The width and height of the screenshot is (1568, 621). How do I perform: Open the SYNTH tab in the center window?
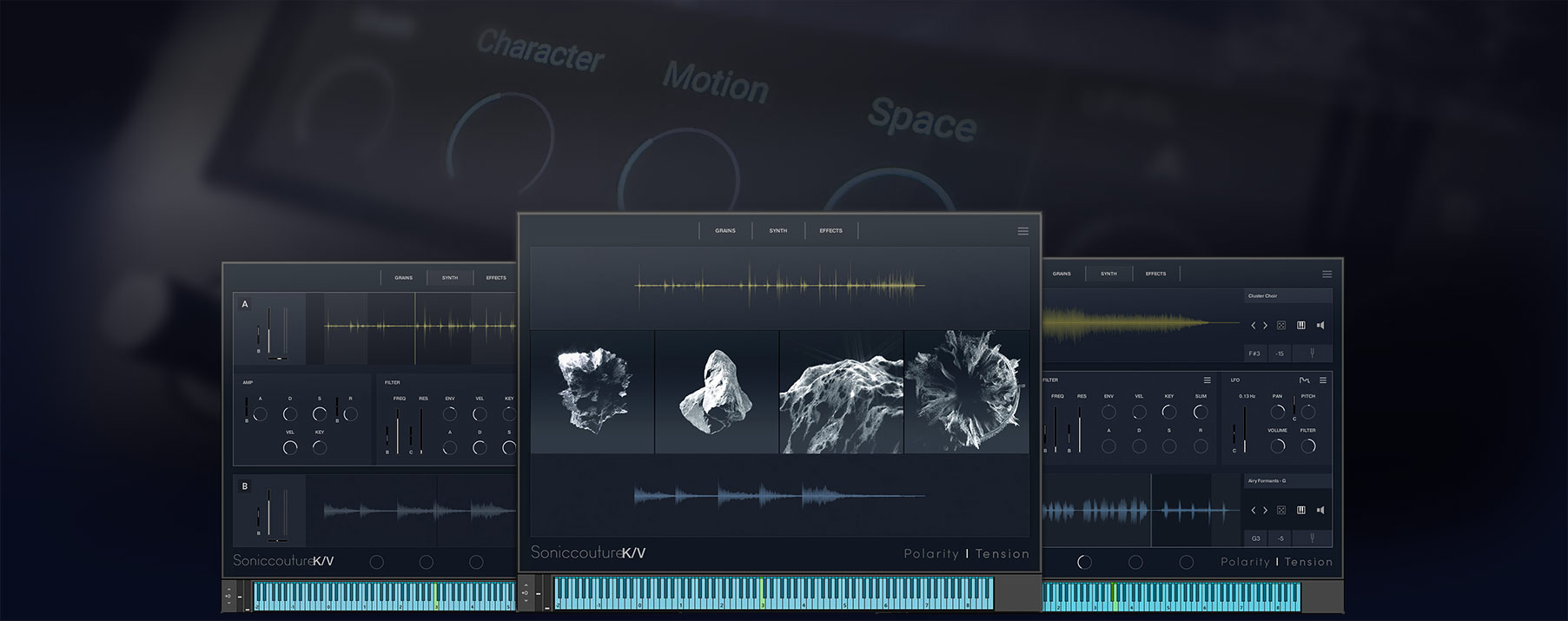pyautogui.click(x=778, y=231)
